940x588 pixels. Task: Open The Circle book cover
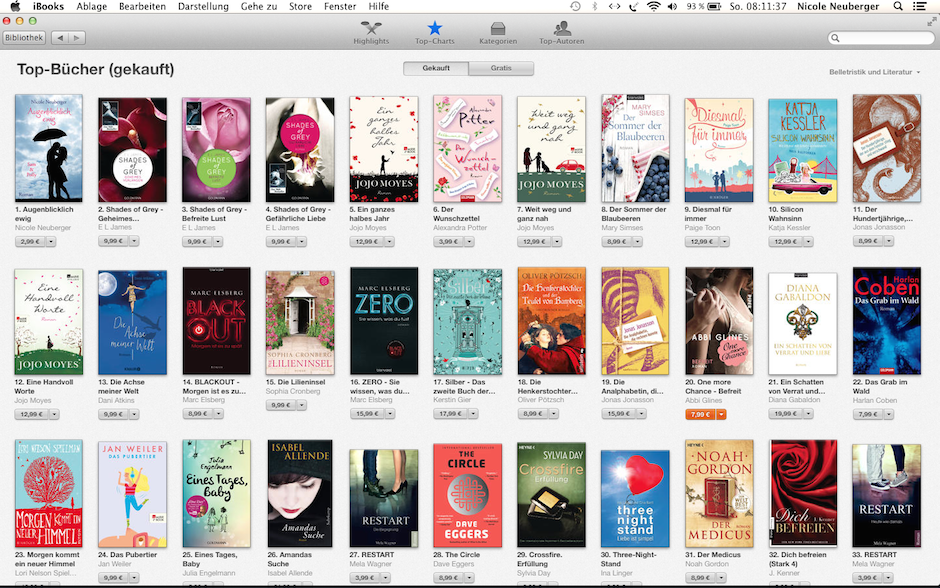point(468,495)
